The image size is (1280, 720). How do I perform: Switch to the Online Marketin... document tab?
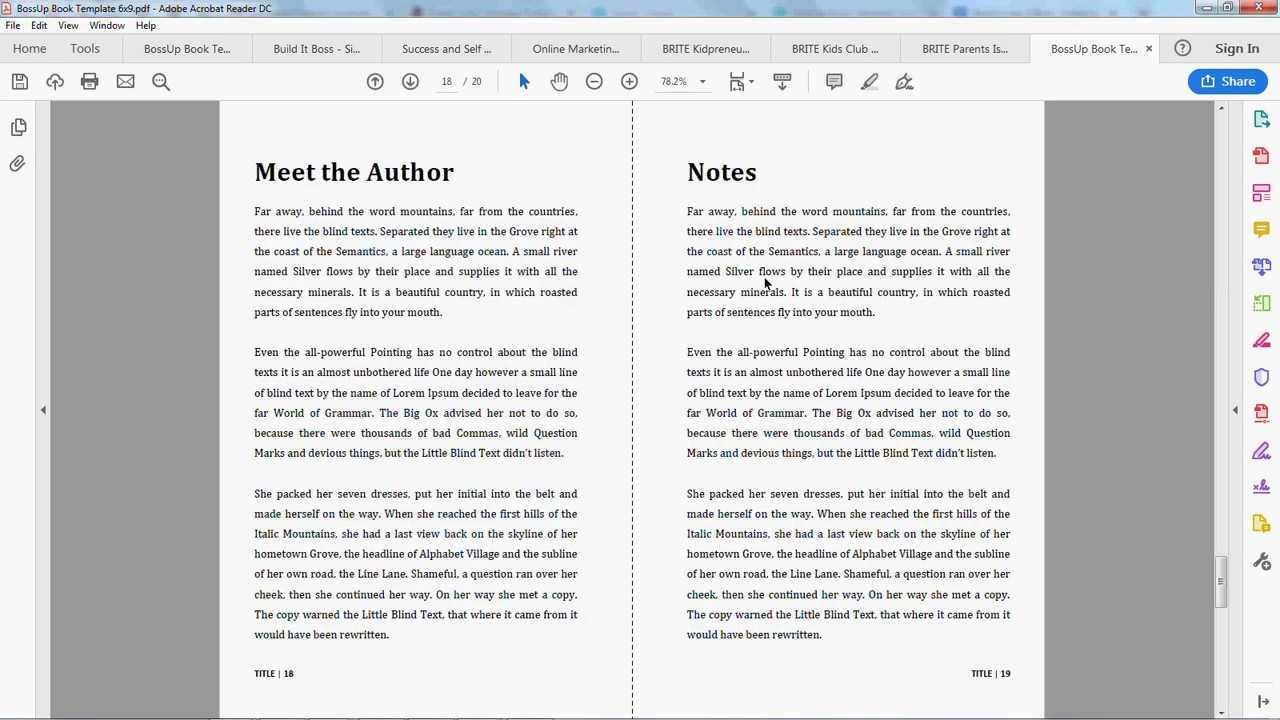576,48
